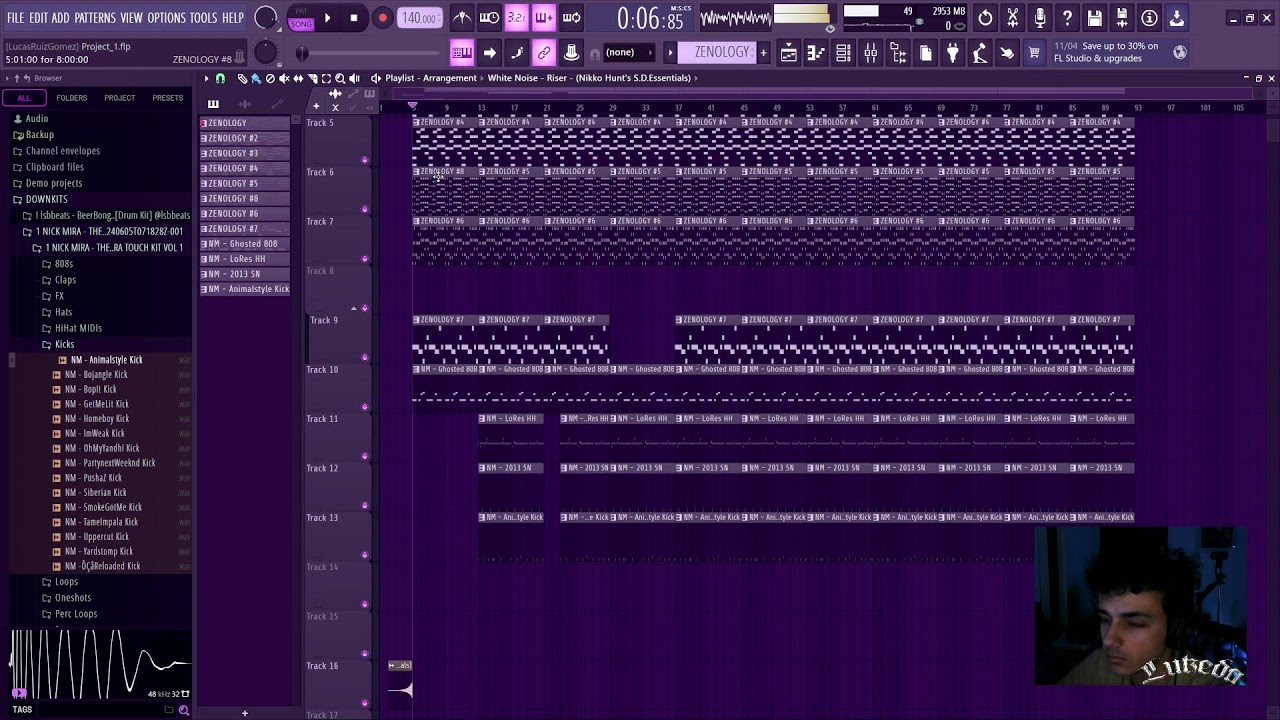Select the ALL browser tab
This screenshot has width=1280, height=720.
24,98
